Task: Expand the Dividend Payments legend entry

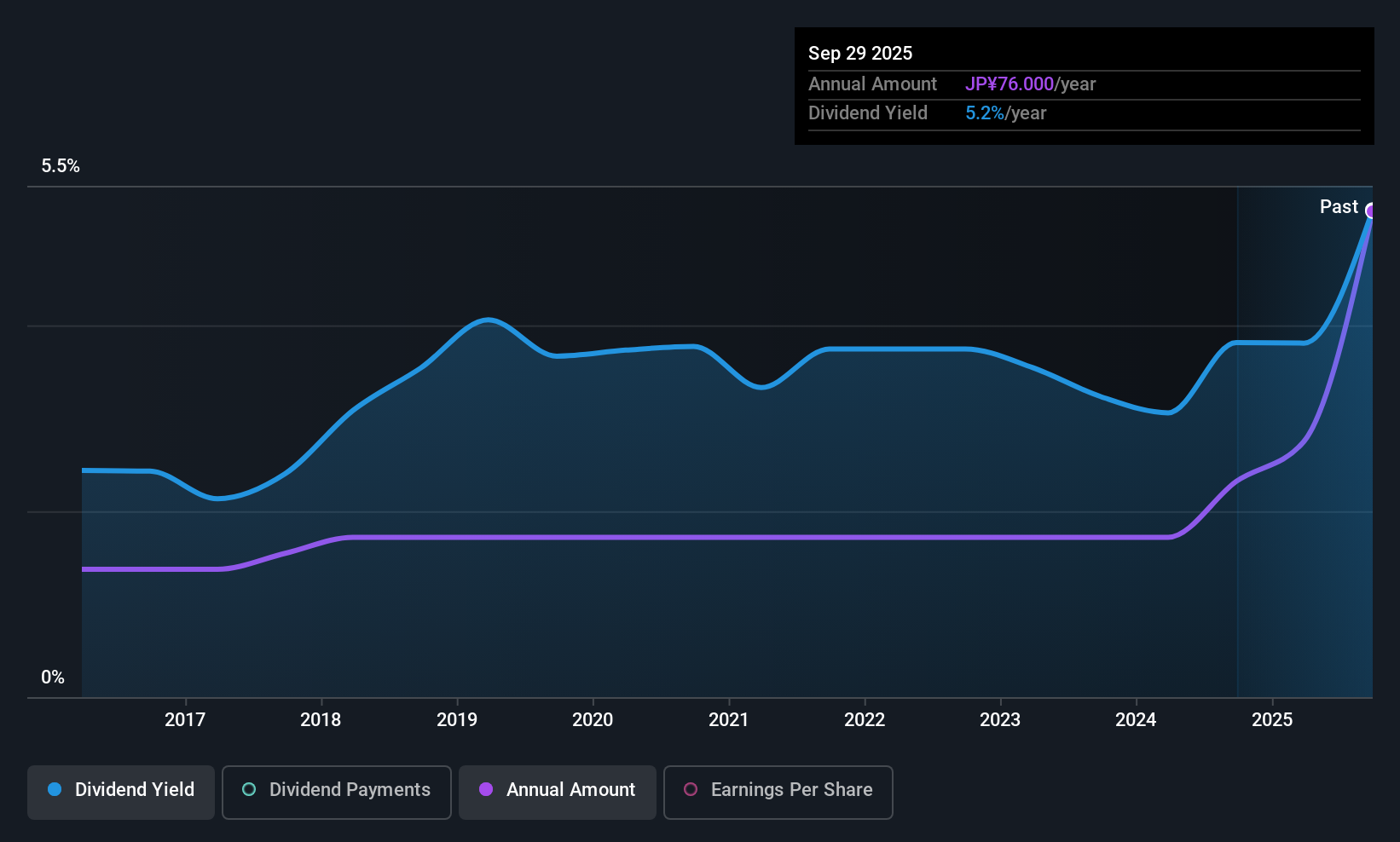Action: (336, 792)
